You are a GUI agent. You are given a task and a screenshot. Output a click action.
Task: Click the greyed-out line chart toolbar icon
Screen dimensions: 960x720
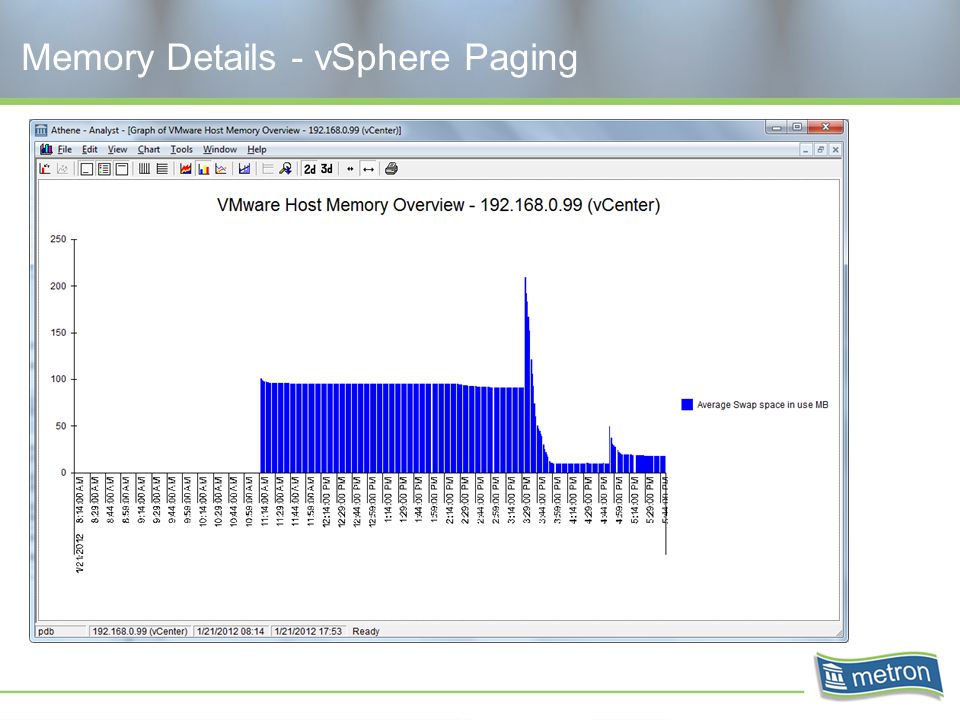pyautogui.click(x=62, y=169)
